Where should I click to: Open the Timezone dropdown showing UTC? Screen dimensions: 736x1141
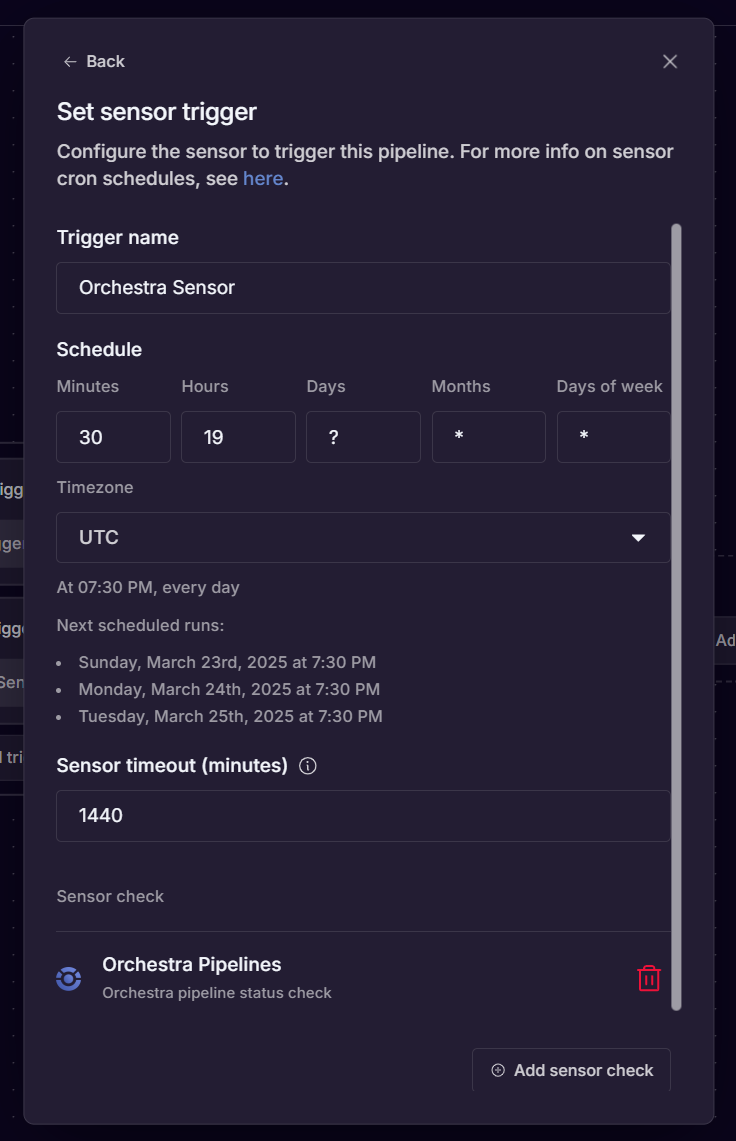[363, 537]
